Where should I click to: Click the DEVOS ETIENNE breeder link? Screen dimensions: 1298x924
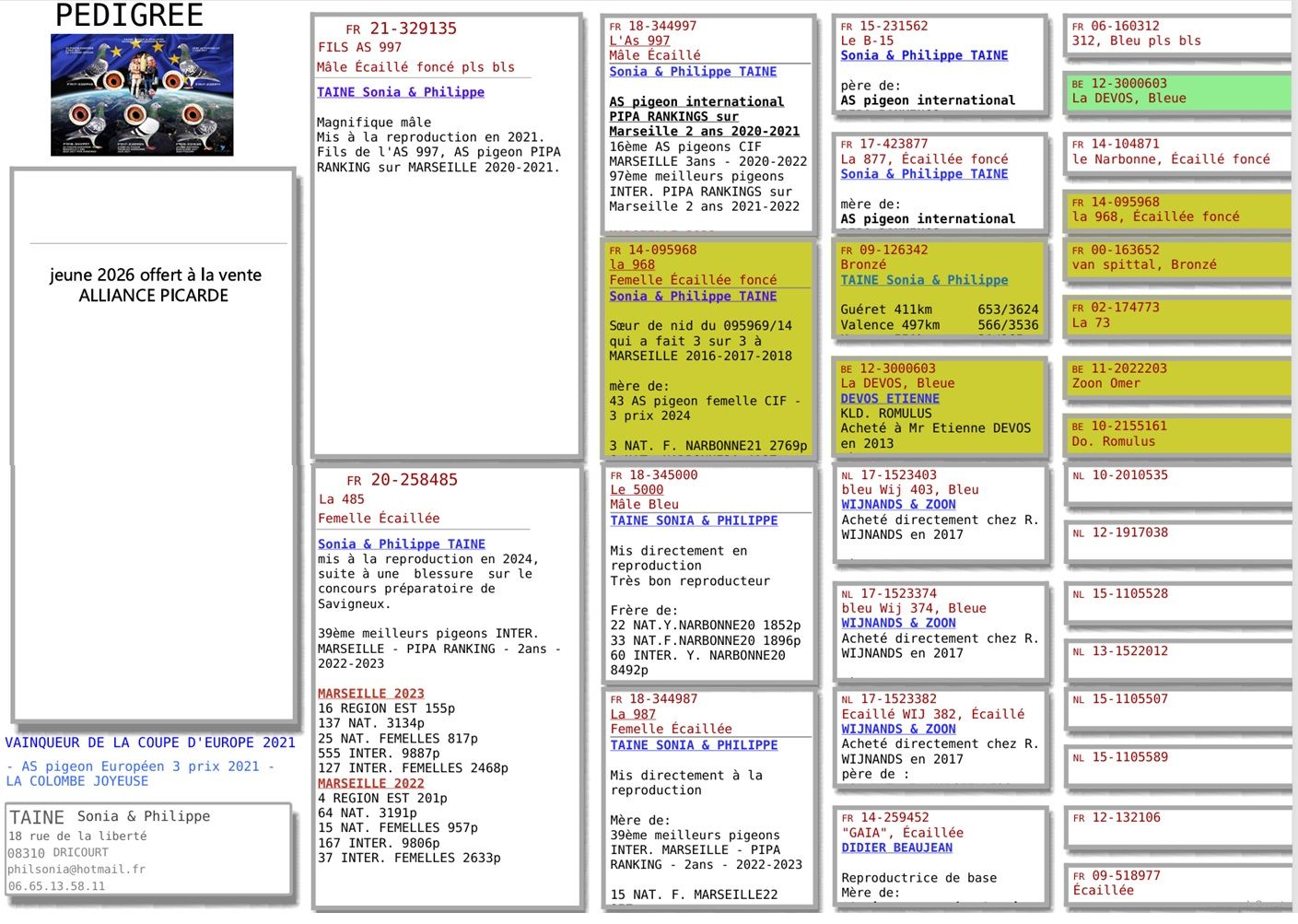(x=890, y=399)
